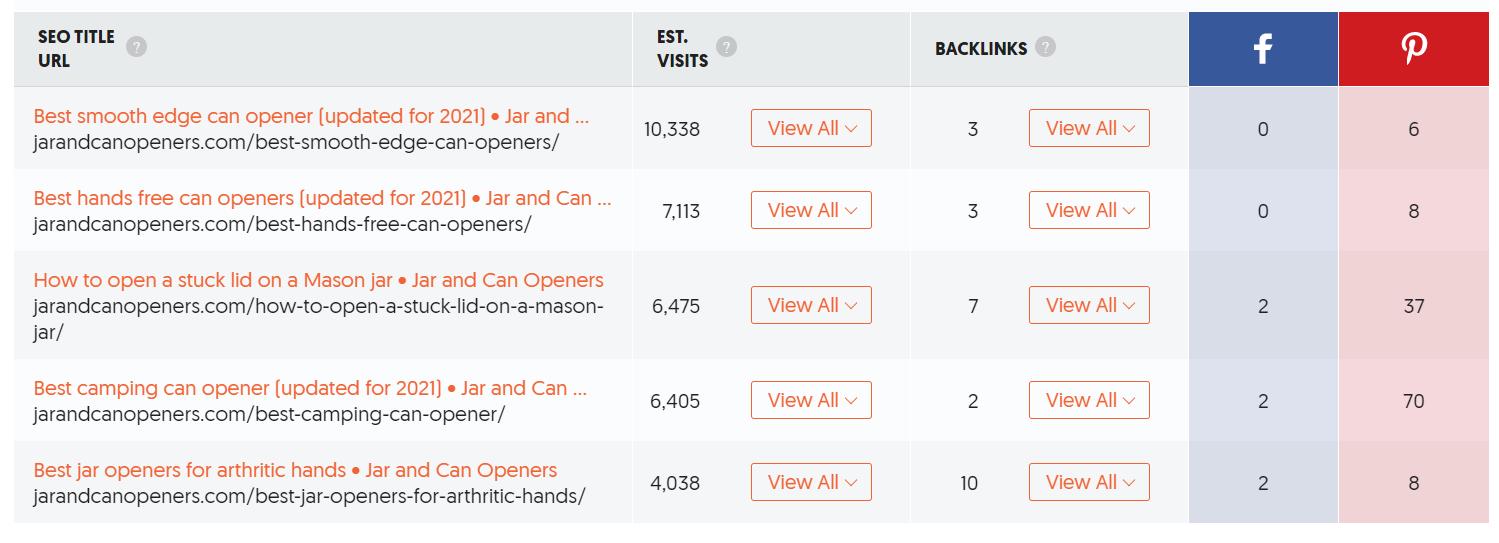This screenshot has height=543, width=1499.
Task: Click help icon beside Est. Visits
Action: coord(727,47)
